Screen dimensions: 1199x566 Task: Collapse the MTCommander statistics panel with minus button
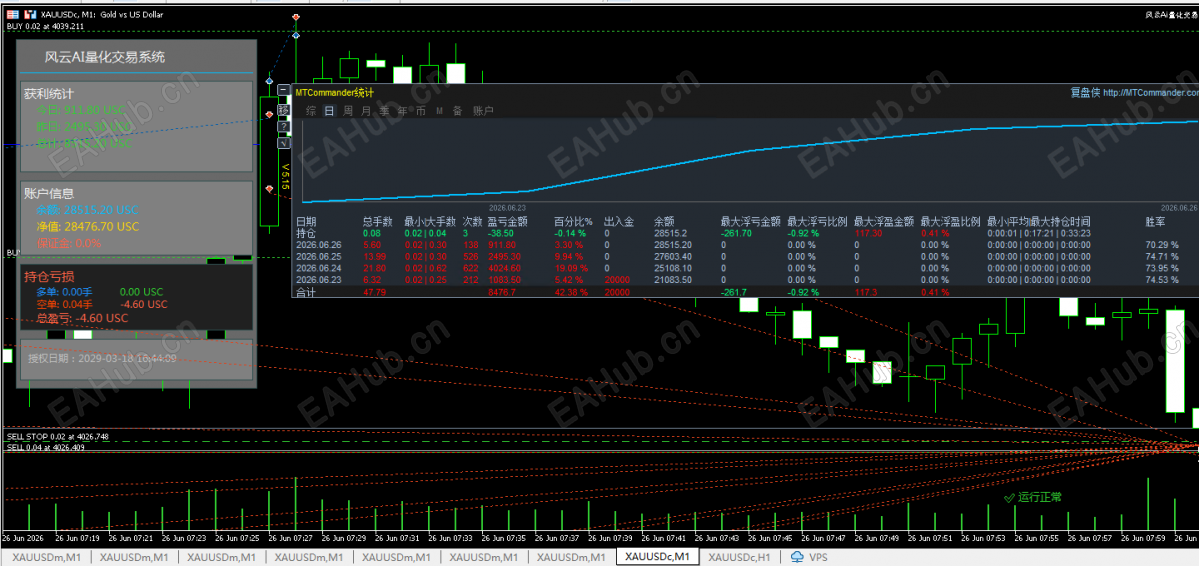284,90
